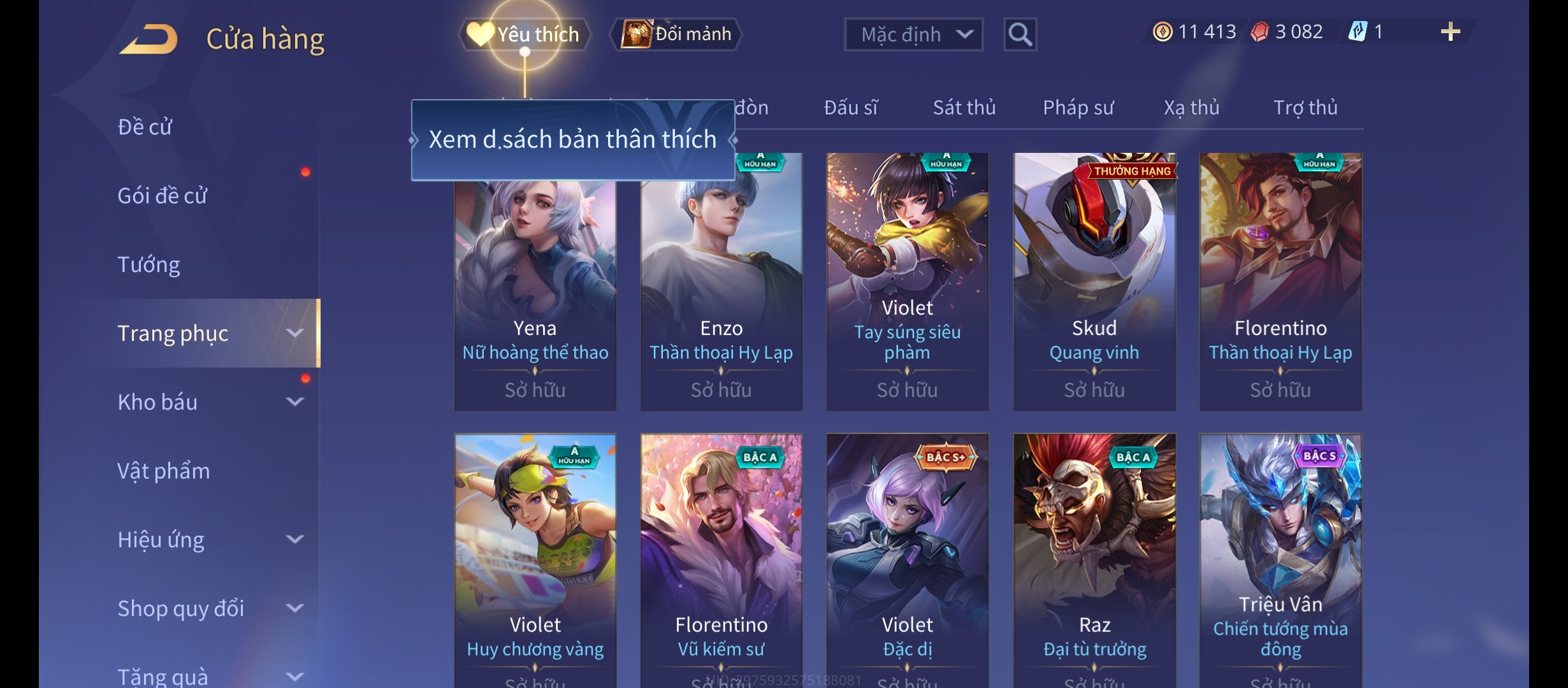
Task: Click the gold coin balance icon
Action: pyautogui.click(x=1163, y=31)
